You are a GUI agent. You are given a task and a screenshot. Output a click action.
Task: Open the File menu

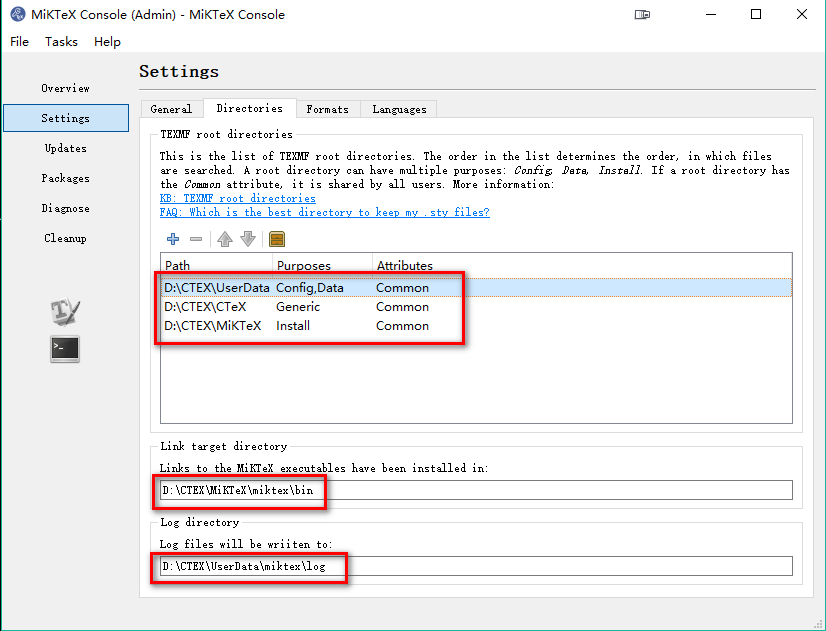(19, 42)
